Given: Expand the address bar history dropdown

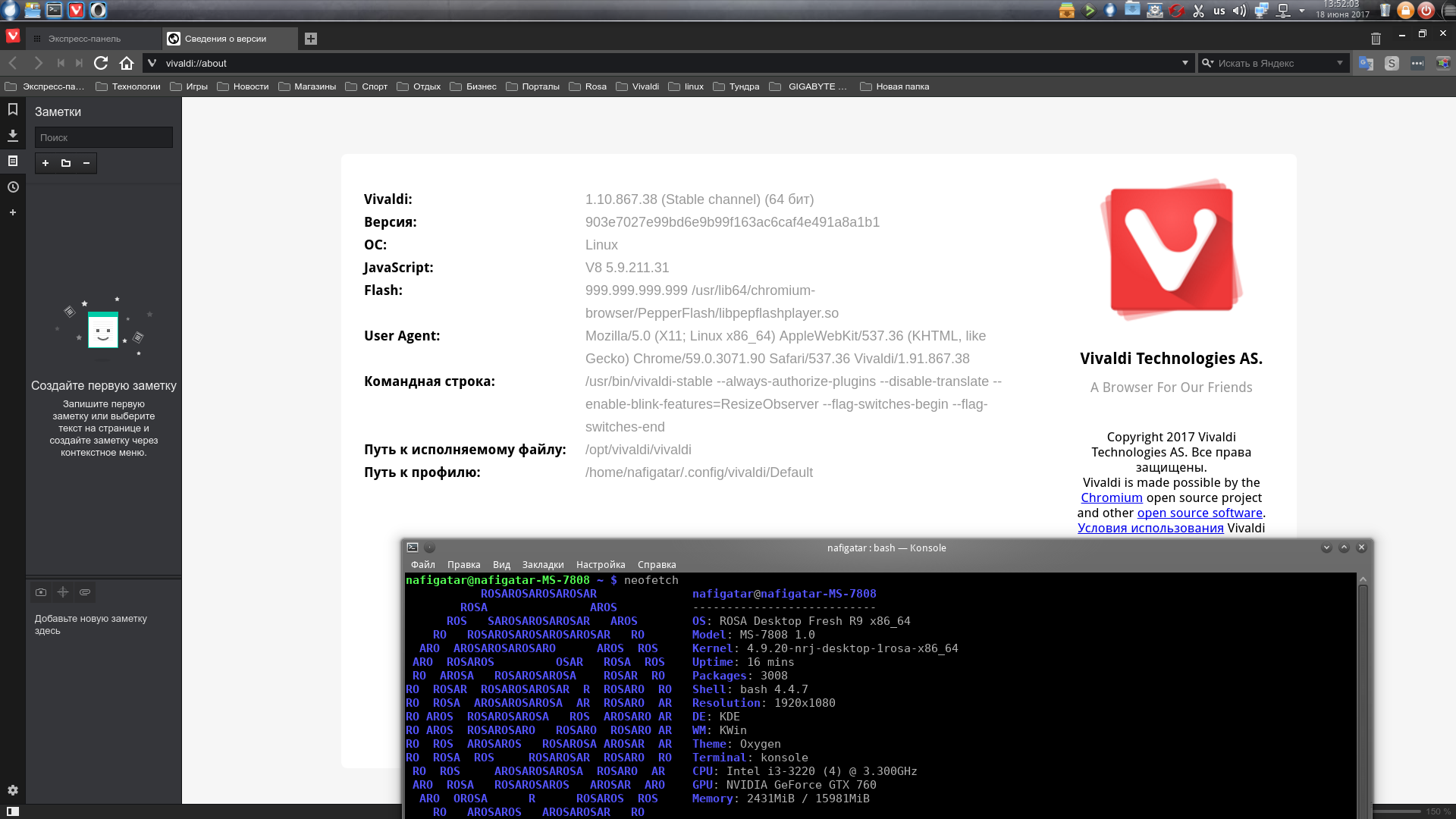Looking at the screenshot, I should pyautogui.click(x=1185, y=63).
